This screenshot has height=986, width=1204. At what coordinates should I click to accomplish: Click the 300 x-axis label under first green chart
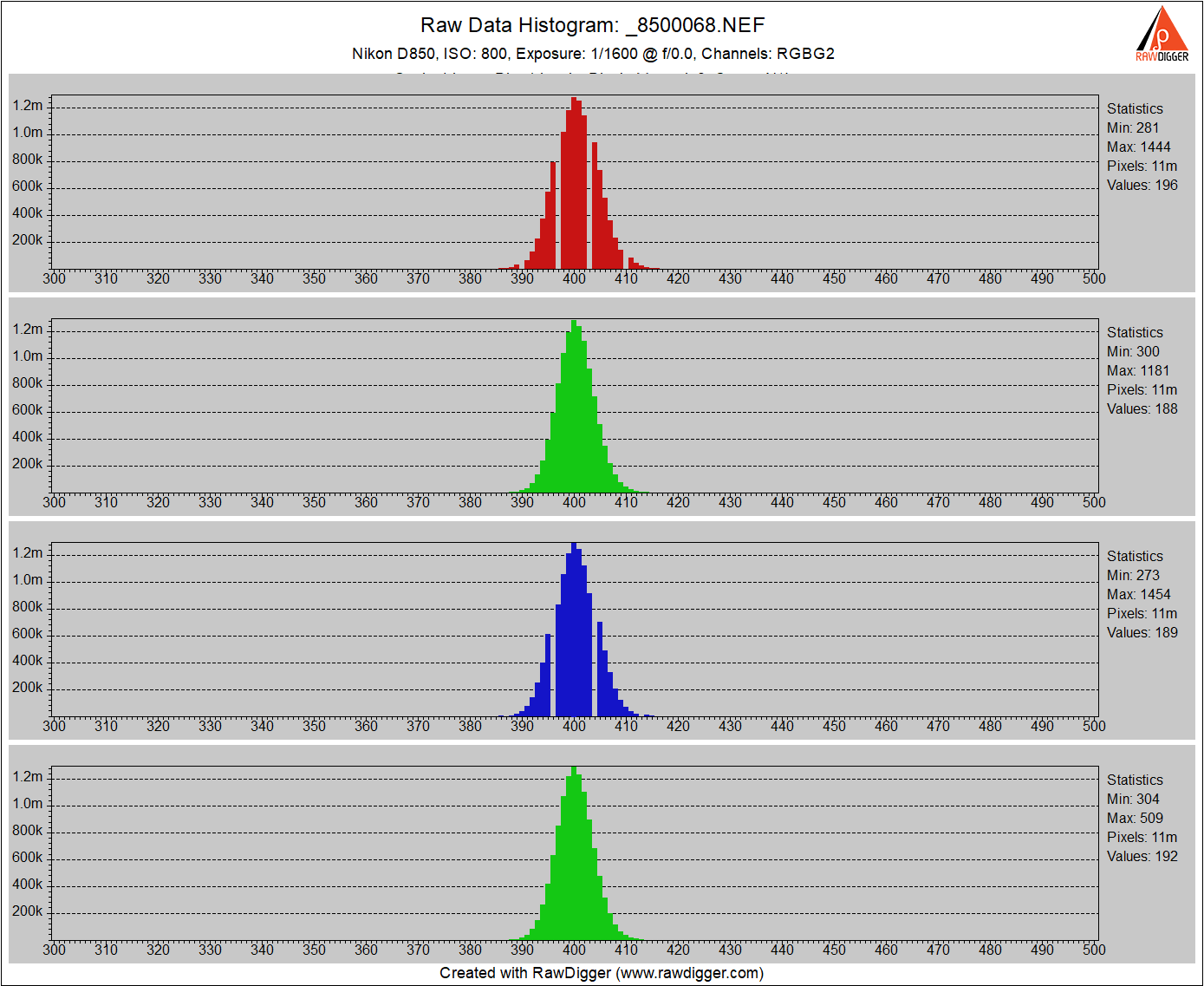(54, 502)
